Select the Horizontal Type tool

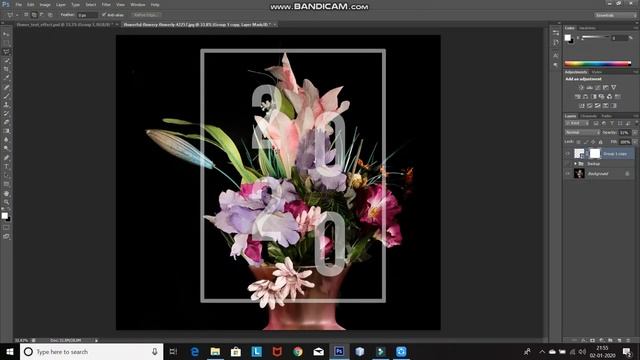(x=6, y=167)
